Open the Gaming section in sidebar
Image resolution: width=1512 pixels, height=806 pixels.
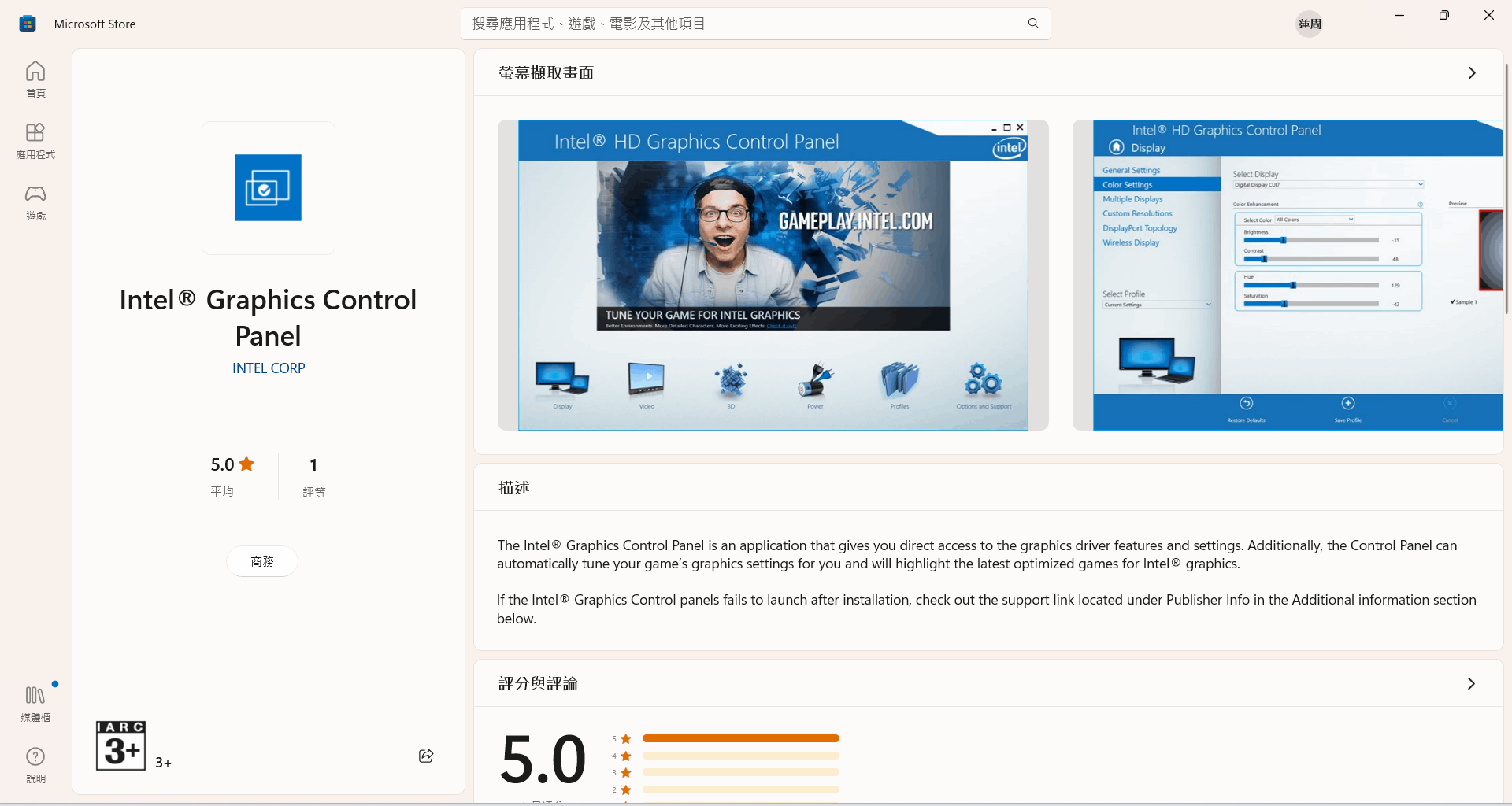[35, 202]
